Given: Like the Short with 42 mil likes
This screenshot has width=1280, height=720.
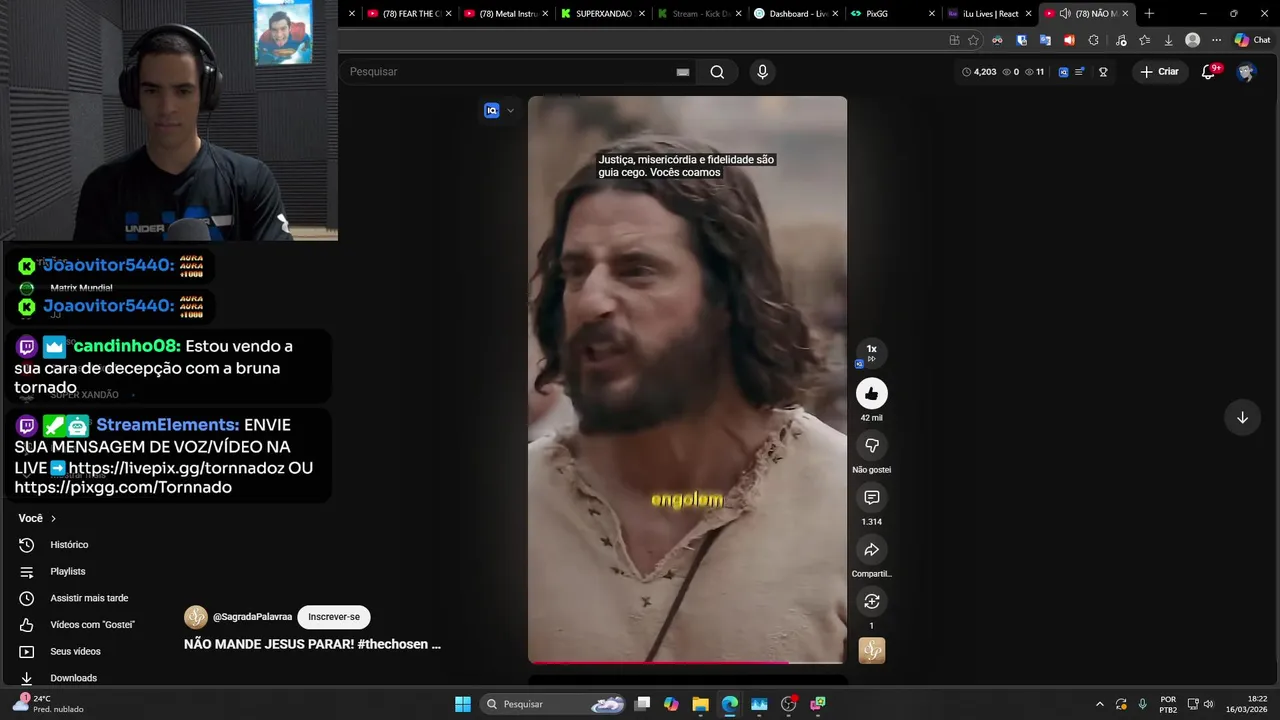Looking at the screenshot, I should (x=871, y=393).
